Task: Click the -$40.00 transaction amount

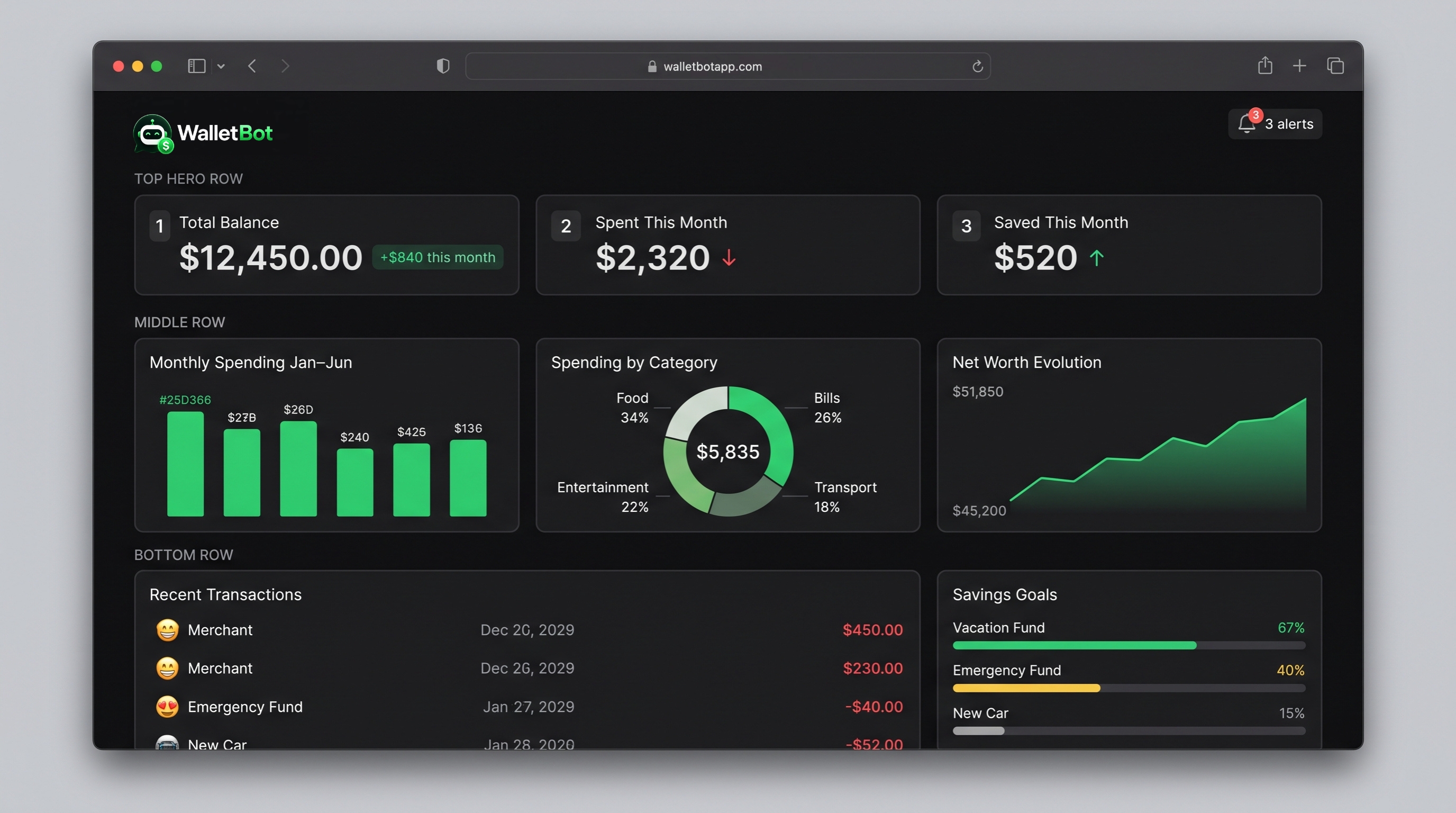Action: 874,707
